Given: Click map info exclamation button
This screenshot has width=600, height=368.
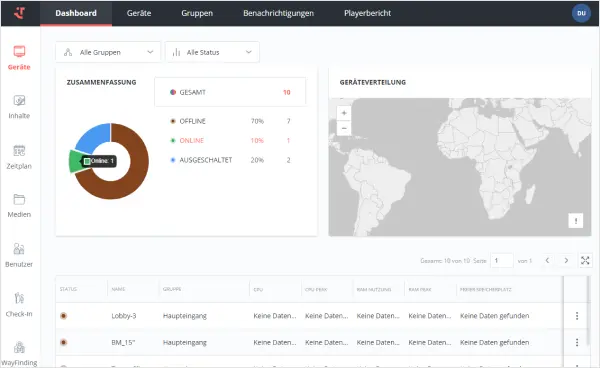Looking at the screenshot, I should 576,221.
